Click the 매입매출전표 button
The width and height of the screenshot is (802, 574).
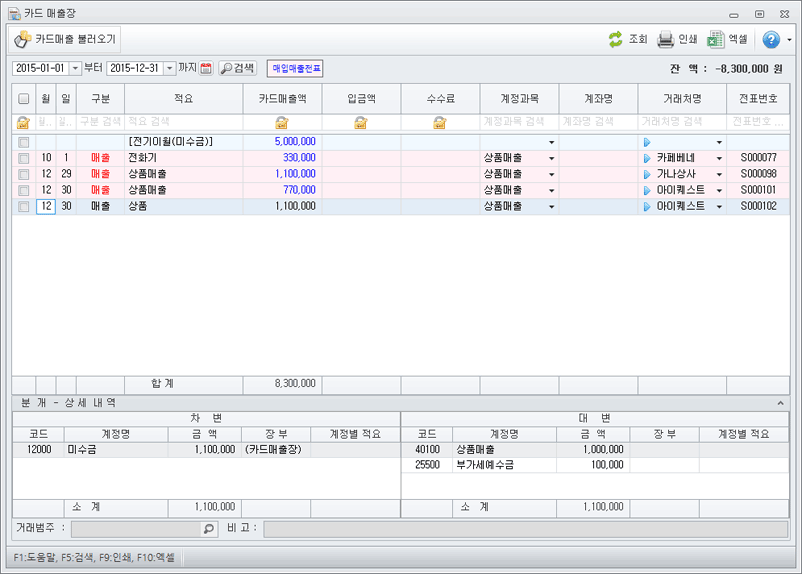click(295, 68)
